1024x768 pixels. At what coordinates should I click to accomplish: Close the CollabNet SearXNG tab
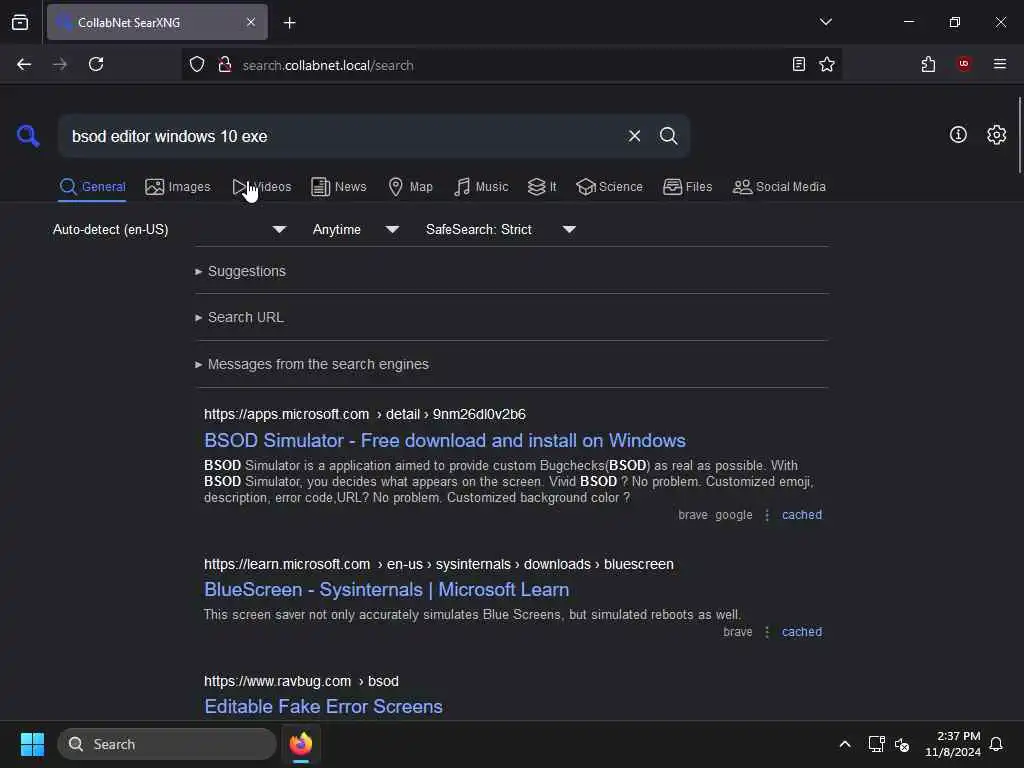pyautogui.click(x=251, y=22)
